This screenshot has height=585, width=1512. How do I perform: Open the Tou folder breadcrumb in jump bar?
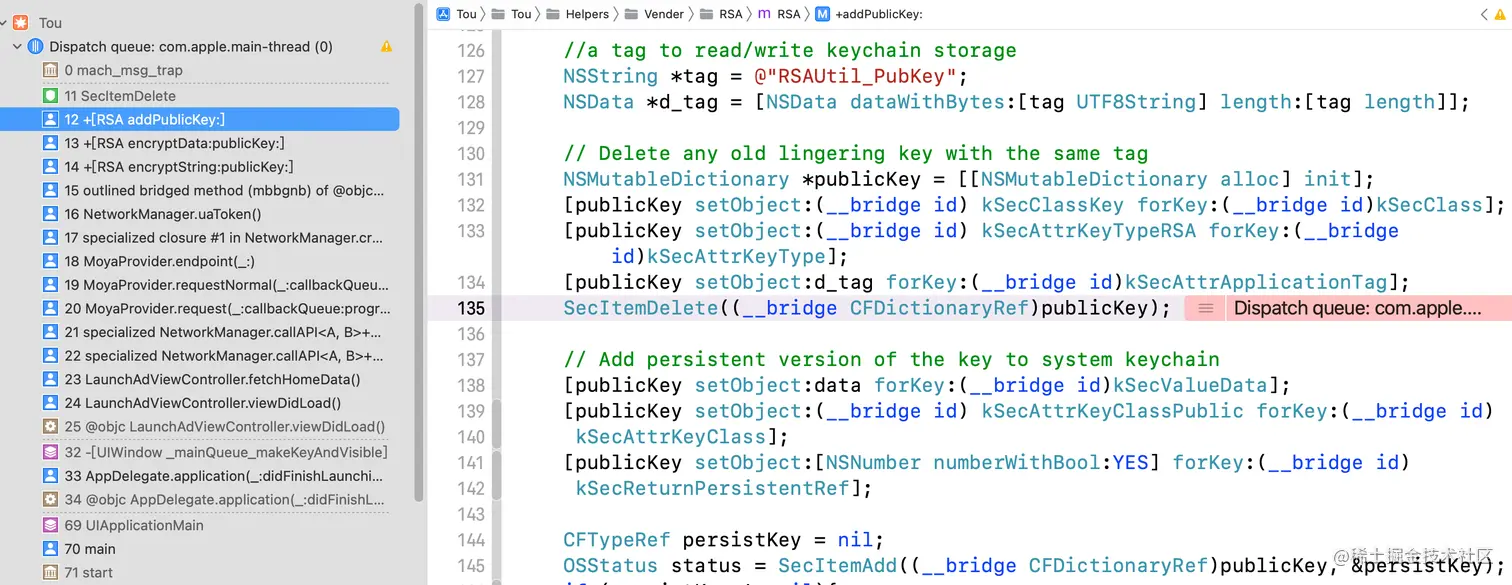tap(513, 14)
